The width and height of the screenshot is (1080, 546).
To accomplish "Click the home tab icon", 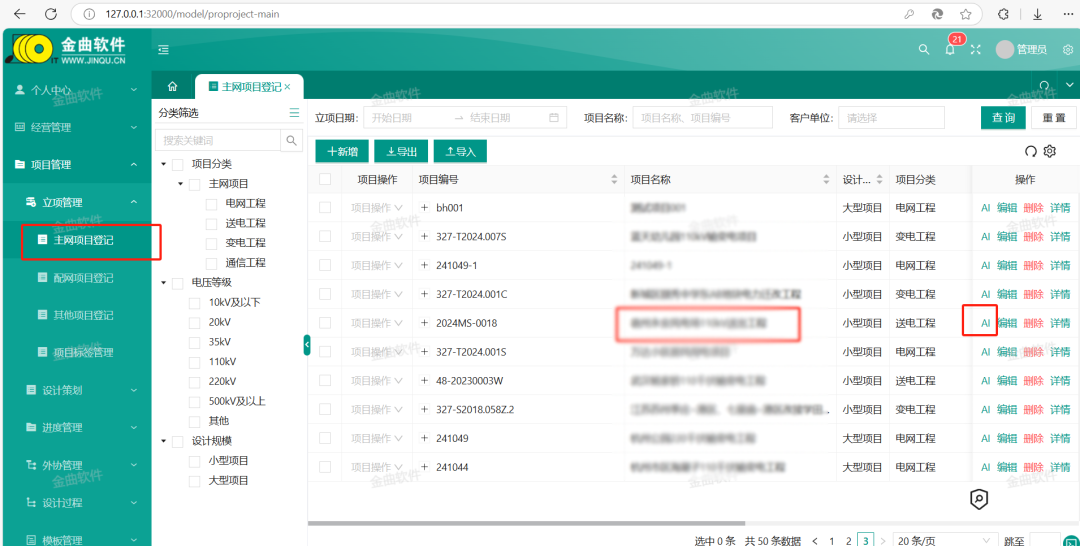I will (x=173, y=87).
